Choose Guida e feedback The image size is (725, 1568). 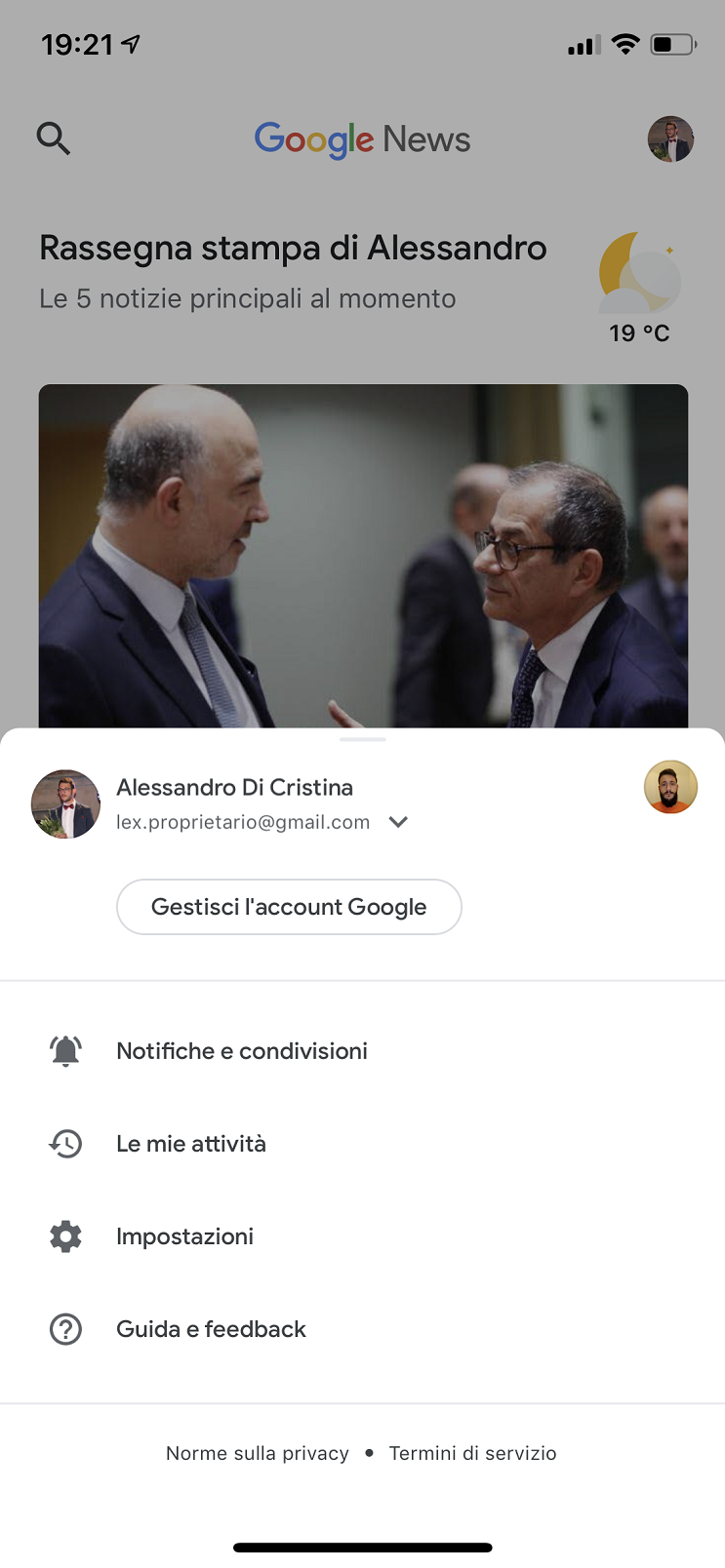tap(211, 1329)
